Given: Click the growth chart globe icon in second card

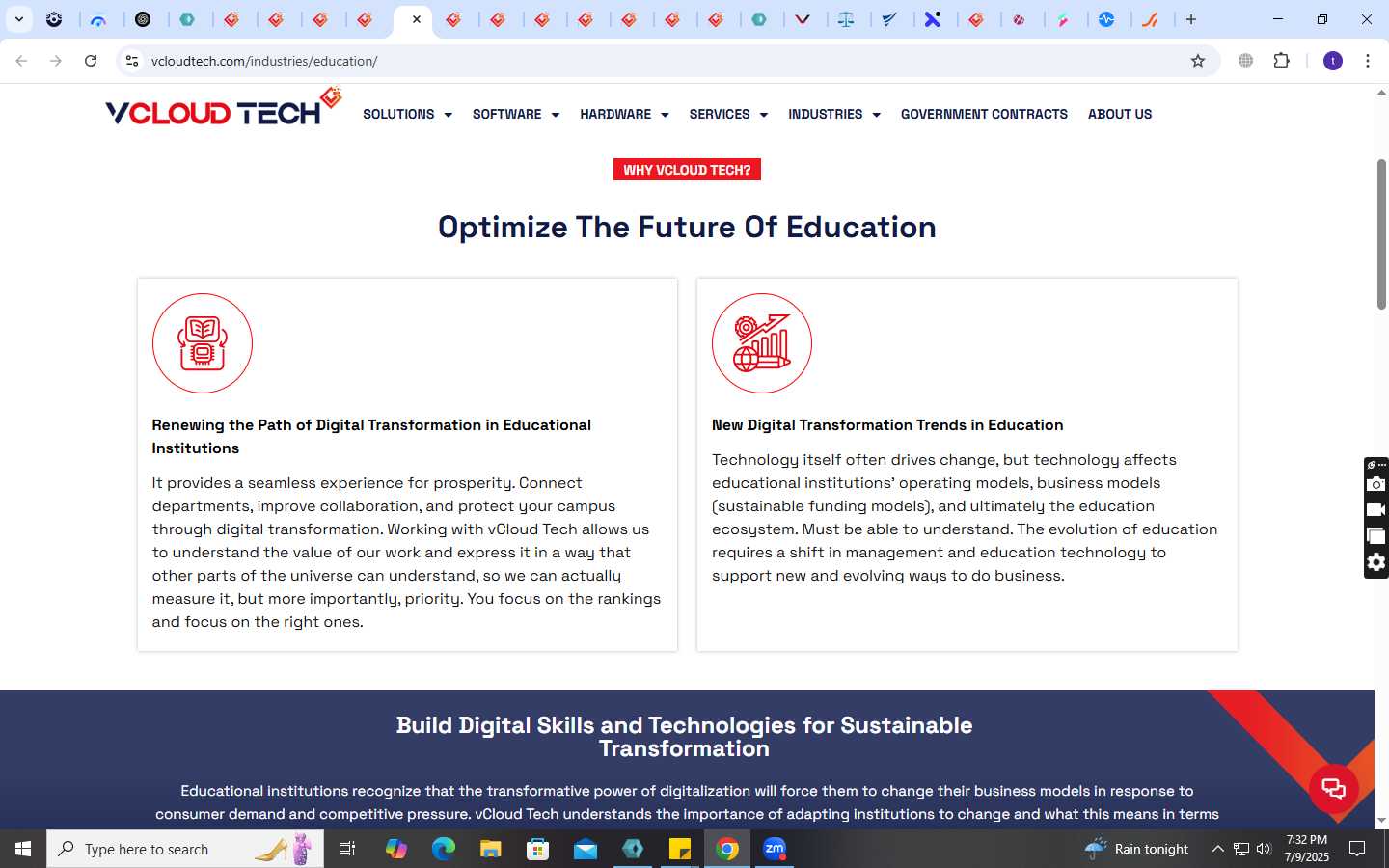Looking at the screenshot, I should pos(762,343).
